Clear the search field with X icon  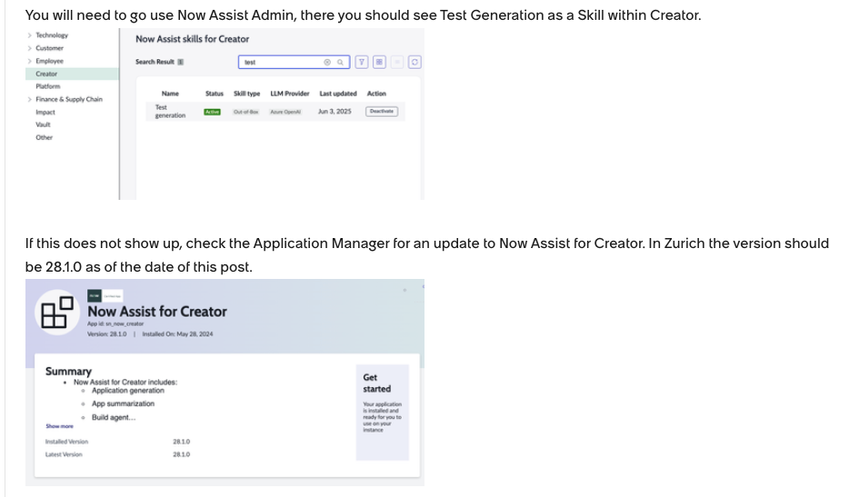pos(327,62)
